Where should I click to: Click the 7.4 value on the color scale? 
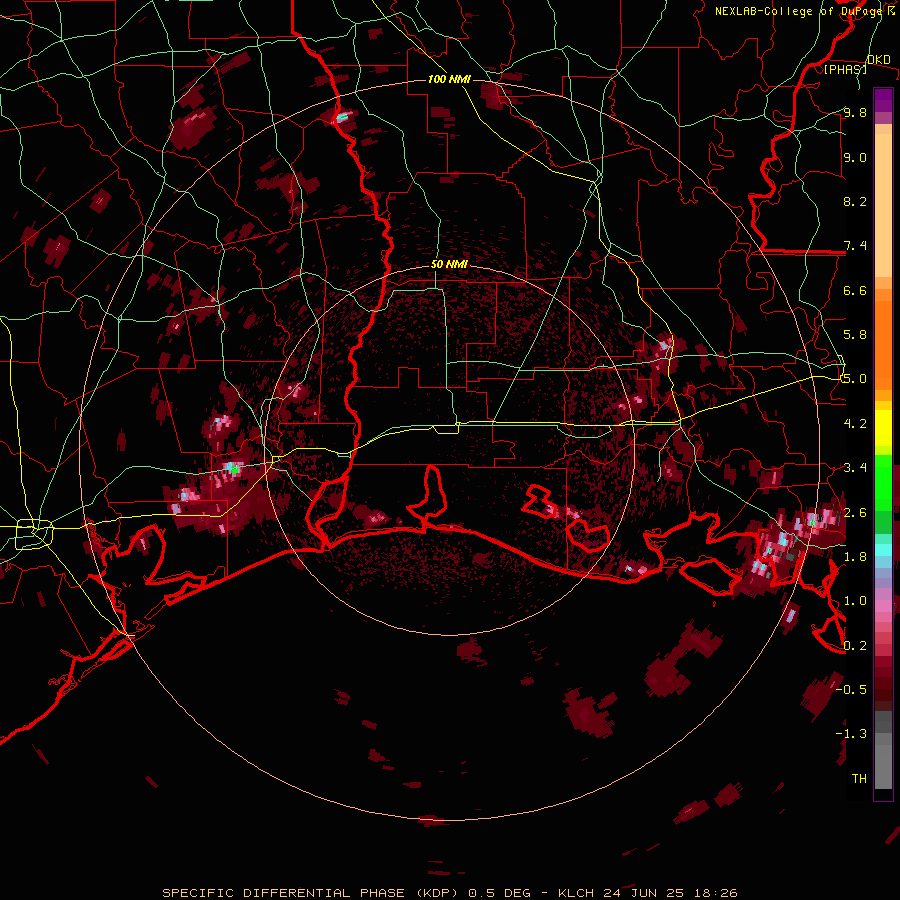[855, 246]
